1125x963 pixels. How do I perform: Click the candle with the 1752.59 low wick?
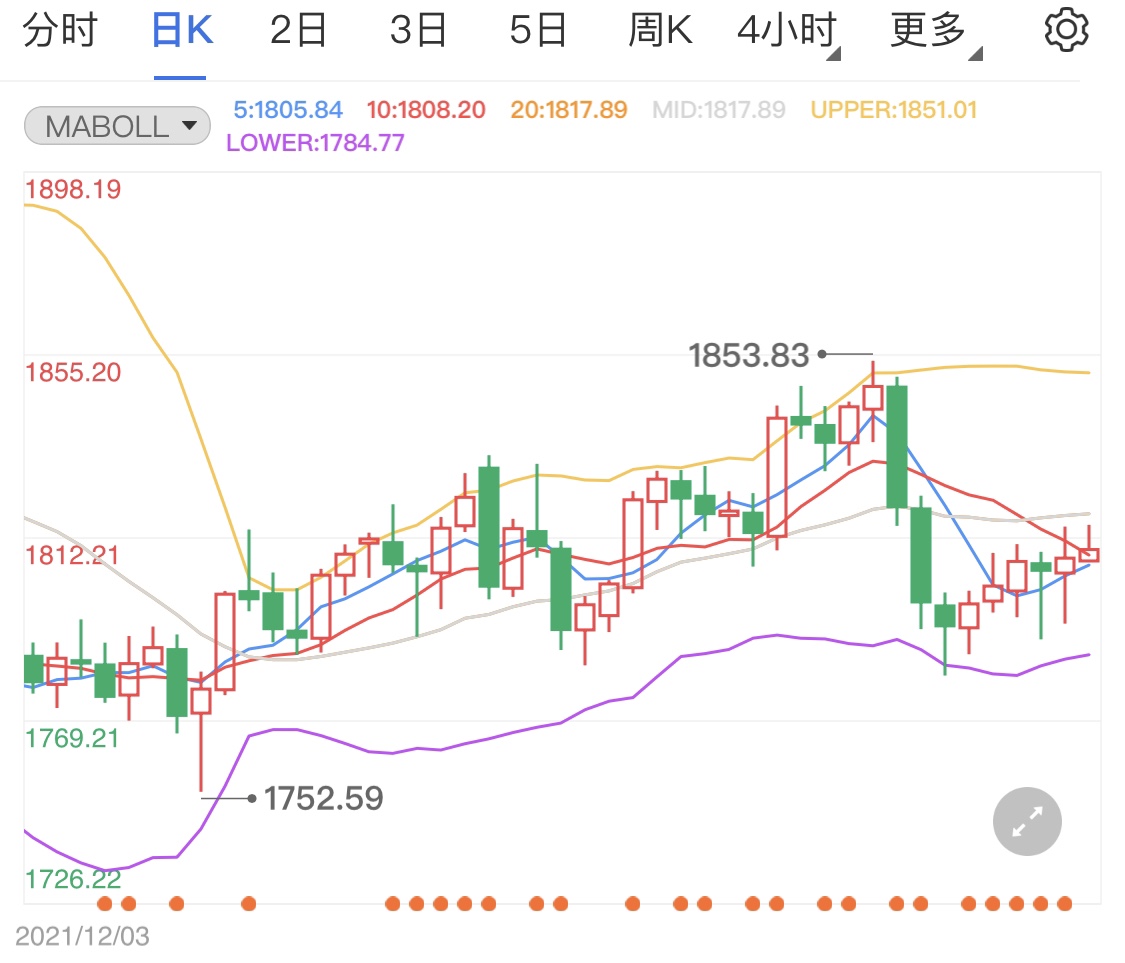pos(201,732)
